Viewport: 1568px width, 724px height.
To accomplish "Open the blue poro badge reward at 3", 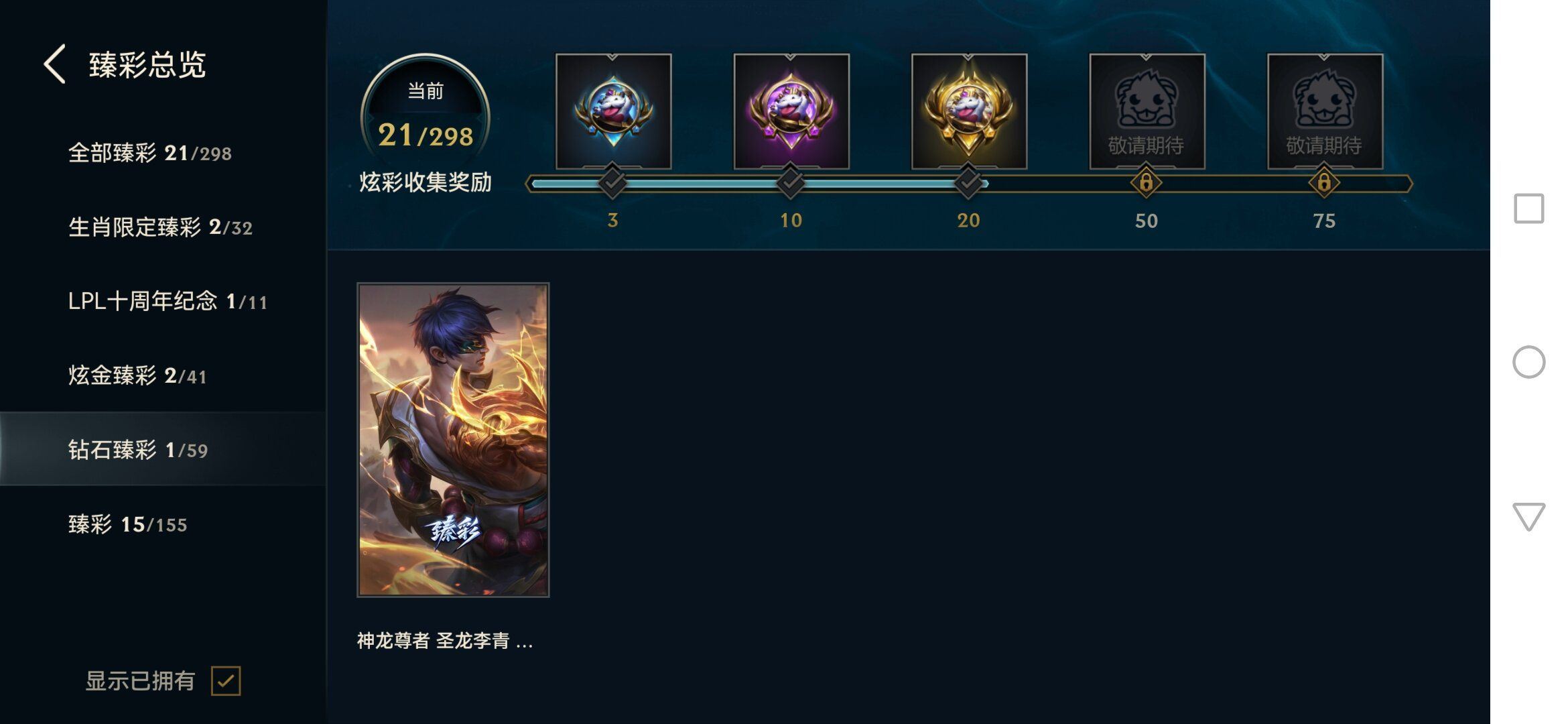I will click(x=613, y=111).
